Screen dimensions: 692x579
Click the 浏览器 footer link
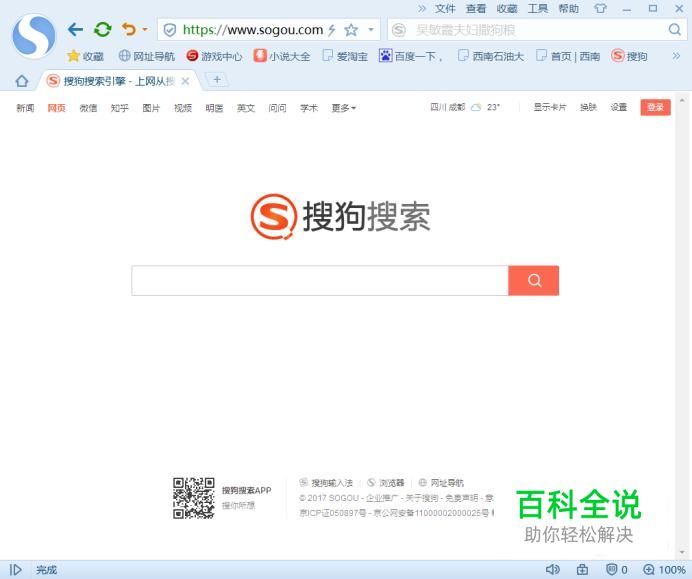[x=386, y=482]
